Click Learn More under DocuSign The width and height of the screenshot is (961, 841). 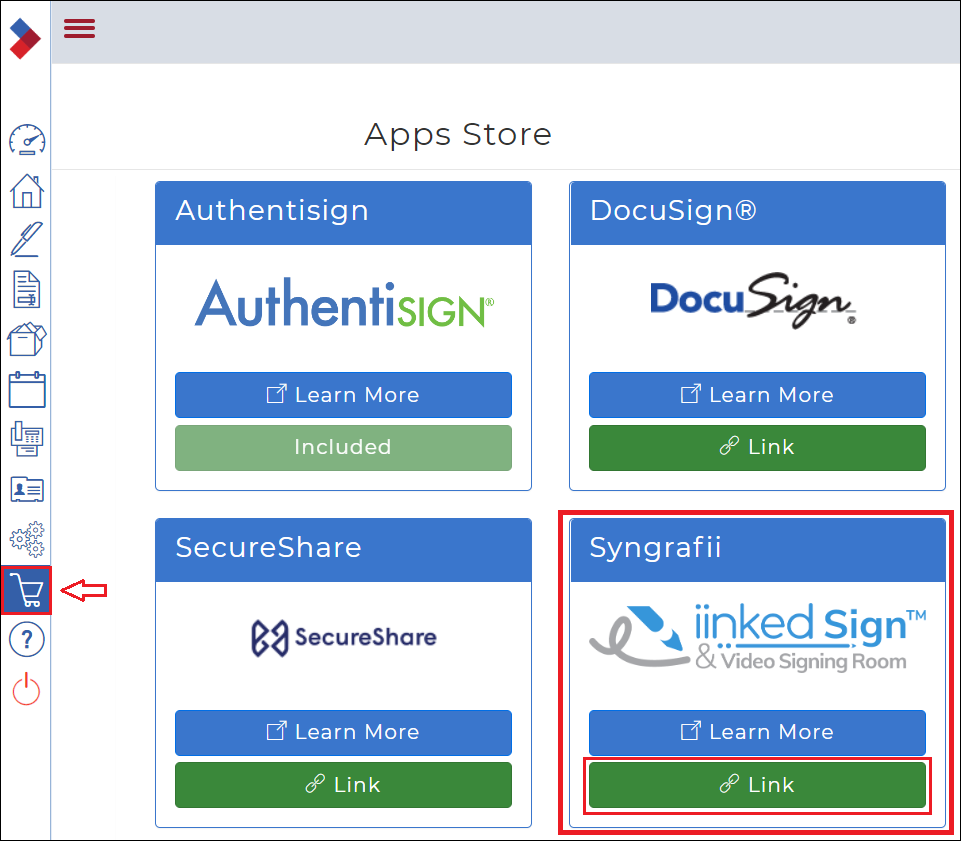(757, 395)
